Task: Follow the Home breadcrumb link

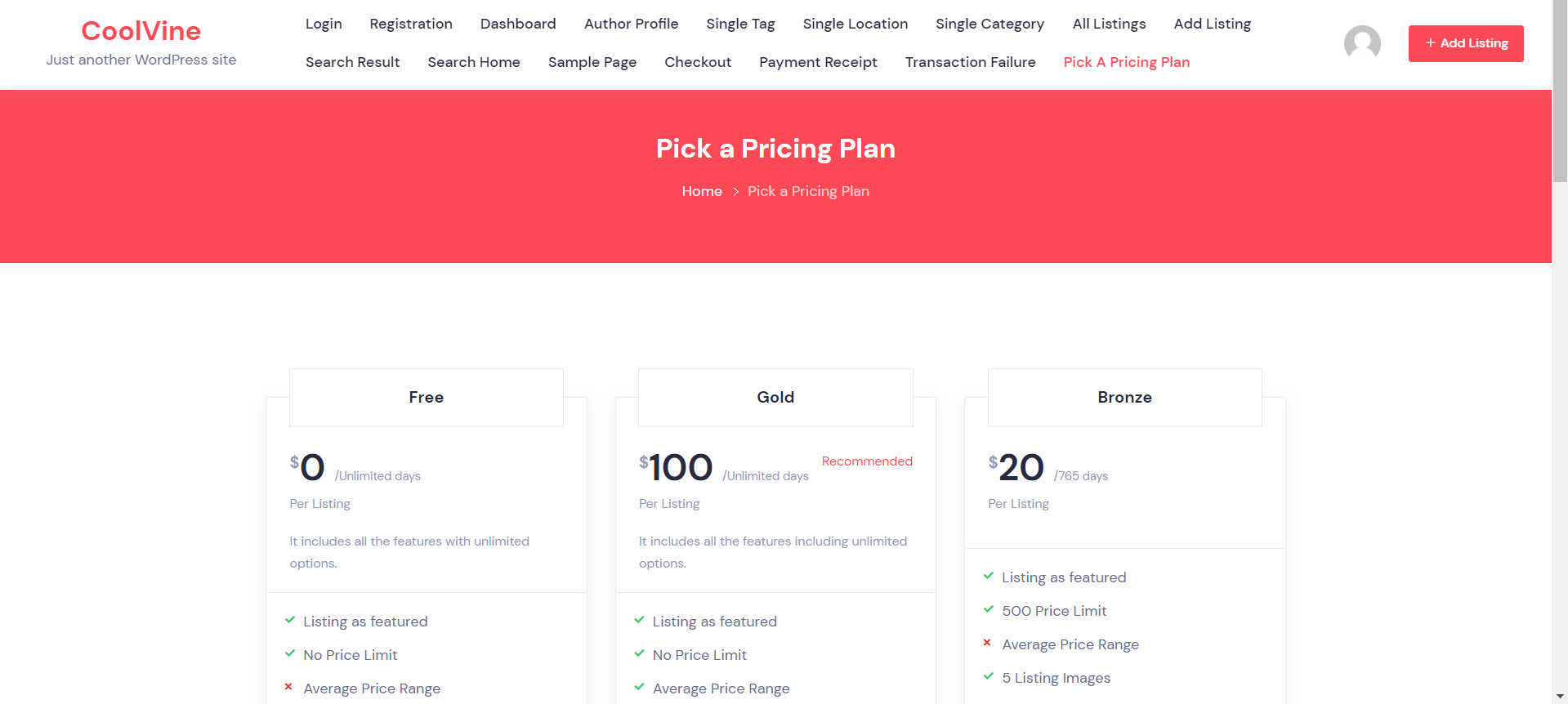Action: (702, 191)
